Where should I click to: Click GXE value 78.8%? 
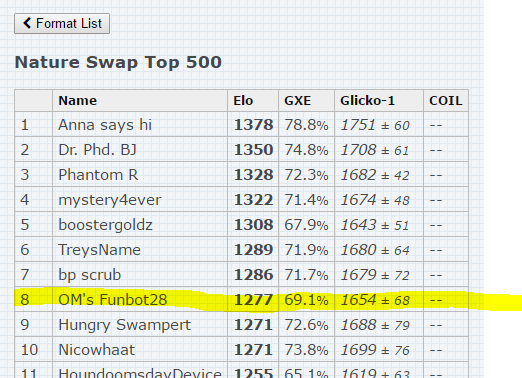306,125
